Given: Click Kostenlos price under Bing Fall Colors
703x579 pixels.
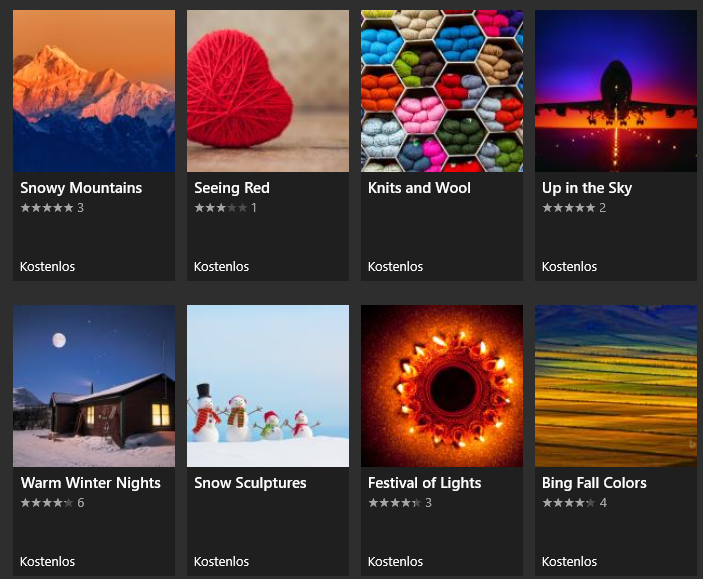Looking at the screenshot, I should click(x=569, y=562).
